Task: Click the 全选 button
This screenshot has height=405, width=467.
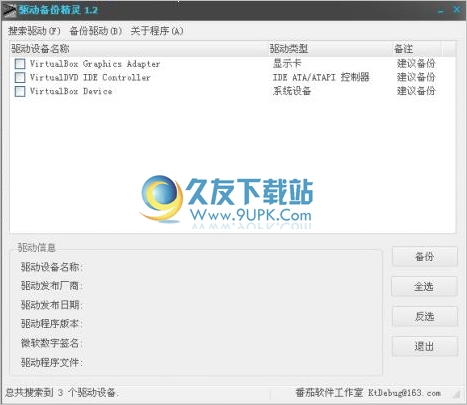Action: [x=424, y=286]
